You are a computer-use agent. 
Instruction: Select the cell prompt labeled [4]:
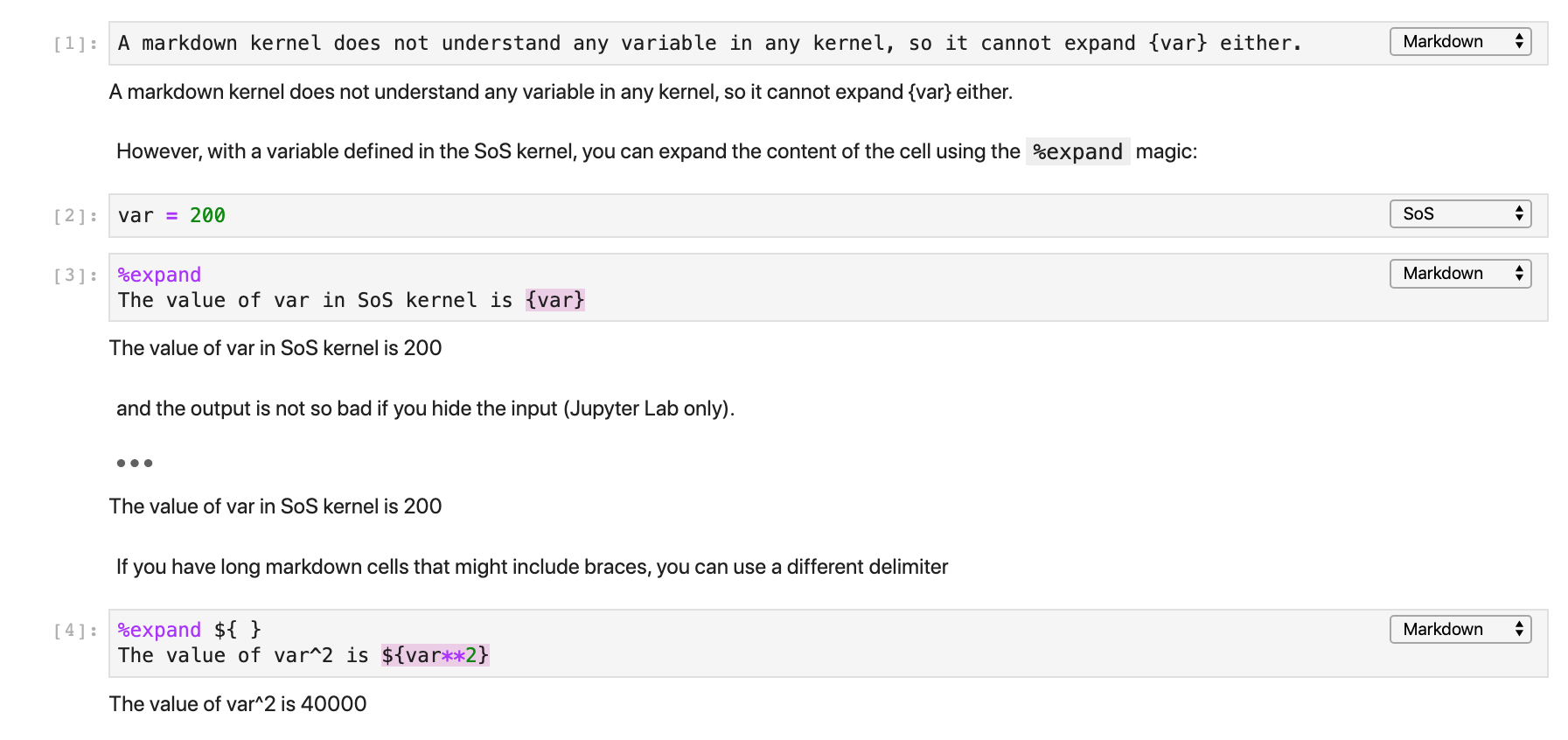[x=75, y=632]
